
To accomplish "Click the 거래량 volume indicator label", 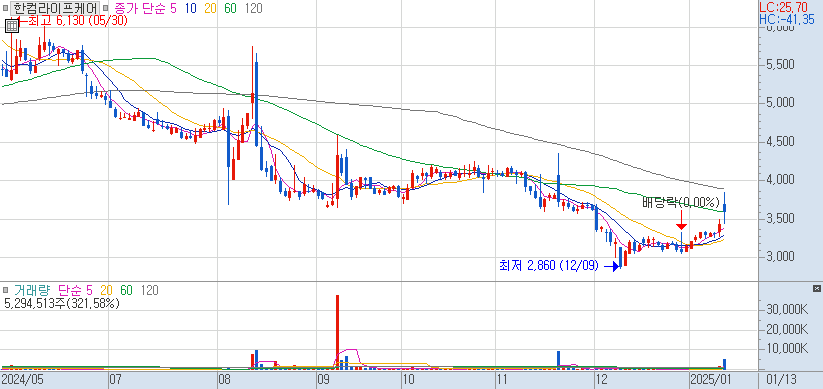I will click(x=32, y=290).
